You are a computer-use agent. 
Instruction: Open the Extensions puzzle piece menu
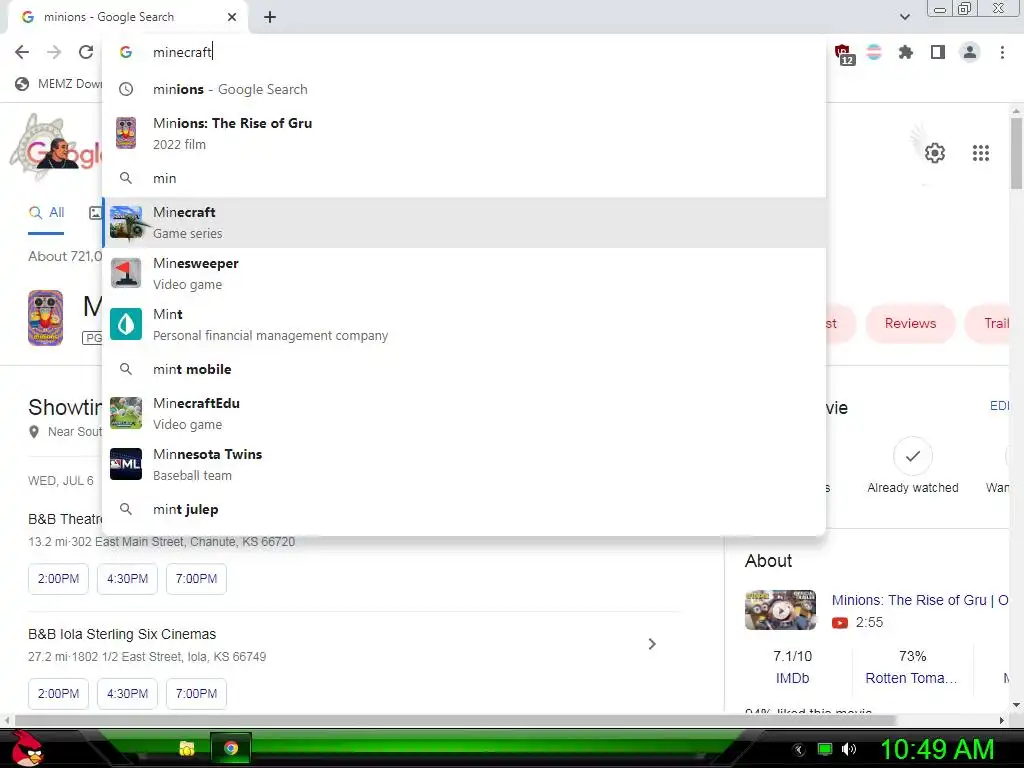tap(906, 52)
